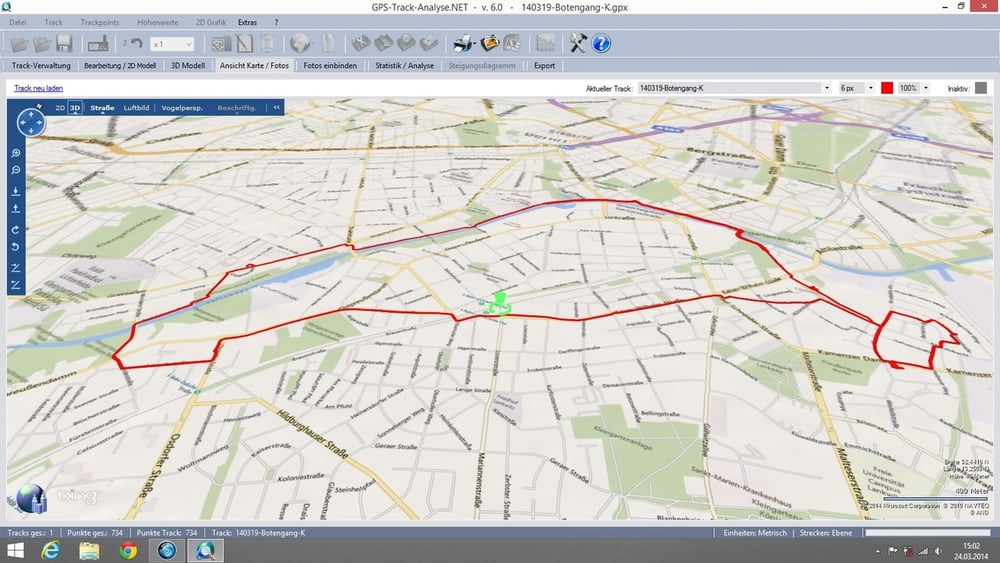The height and width of the screenshot is (563, 1000).
Task: Switch to Export tab
Action: pyautogui.click(x=544, y=65)
